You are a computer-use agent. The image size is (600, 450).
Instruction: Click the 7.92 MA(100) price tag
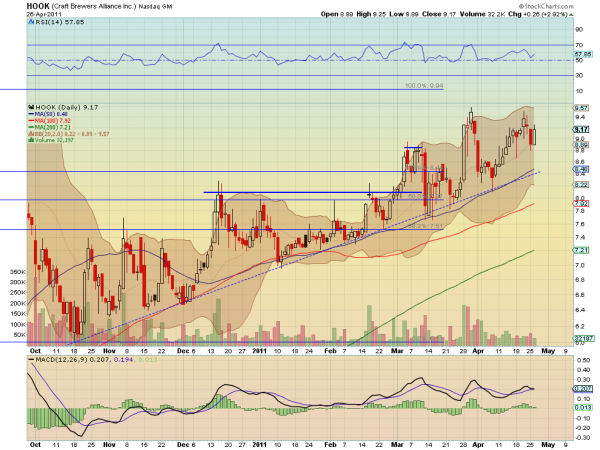[581, 204]
